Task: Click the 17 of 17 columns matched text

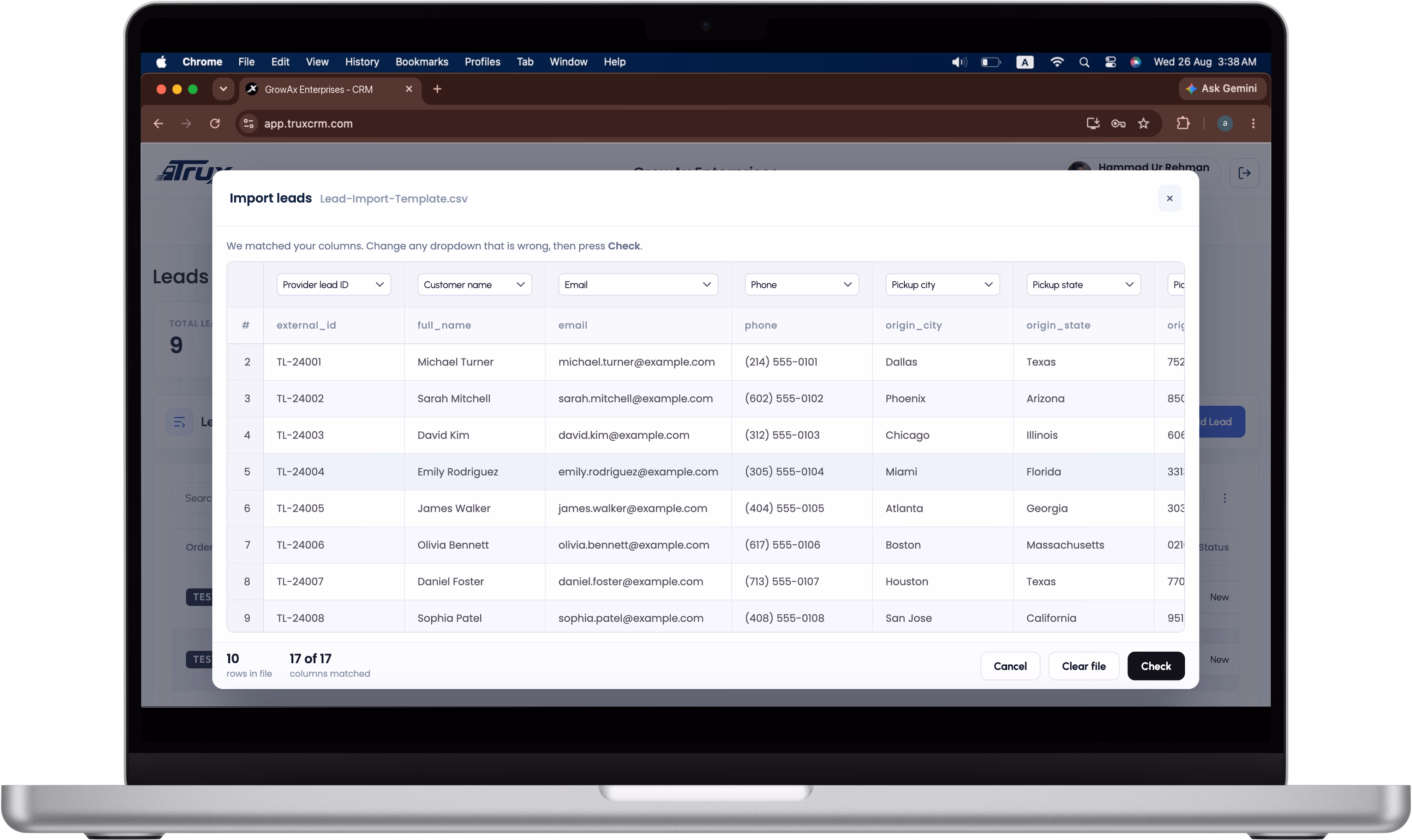Action: point(330,665)
